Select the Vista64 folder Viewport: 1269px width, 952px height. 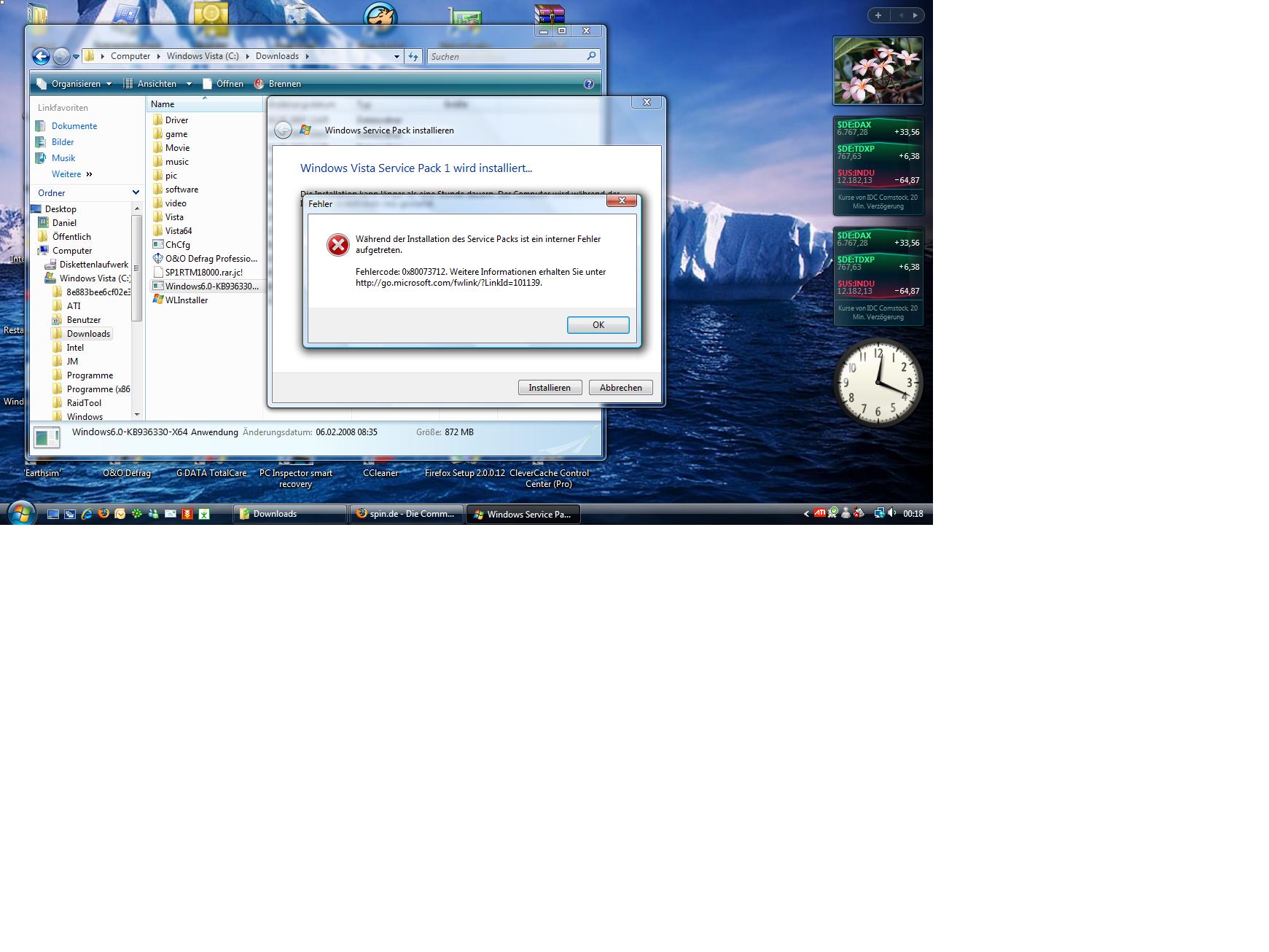point(179,231)
